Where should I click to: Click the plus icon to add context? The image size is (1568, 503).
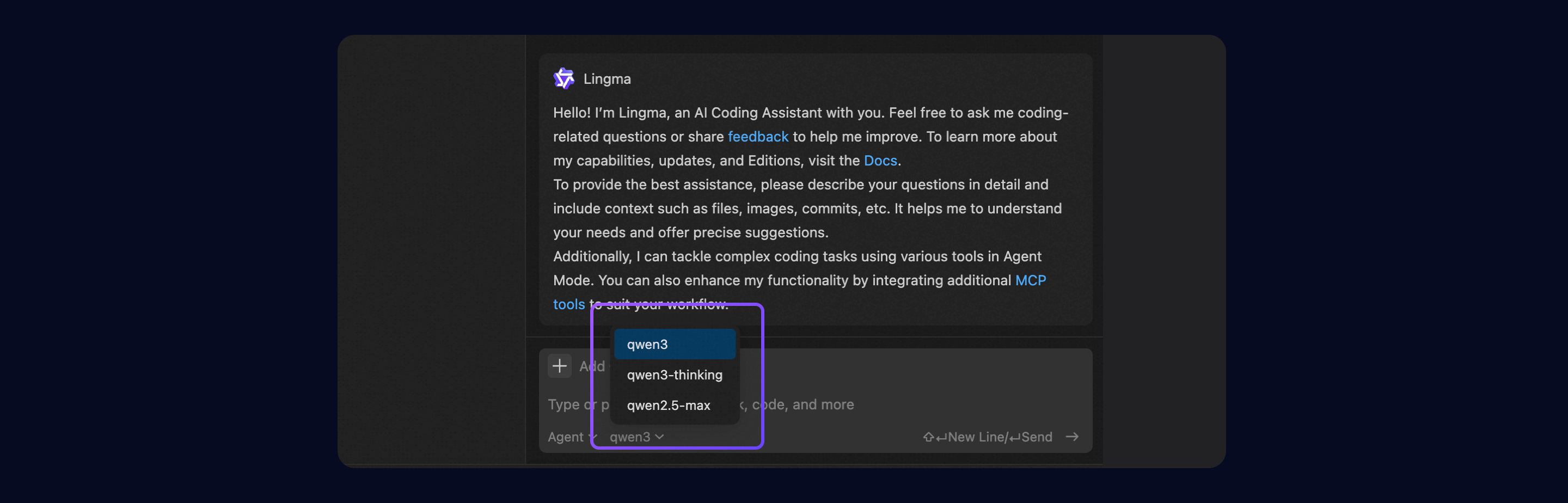click(559, 366)
